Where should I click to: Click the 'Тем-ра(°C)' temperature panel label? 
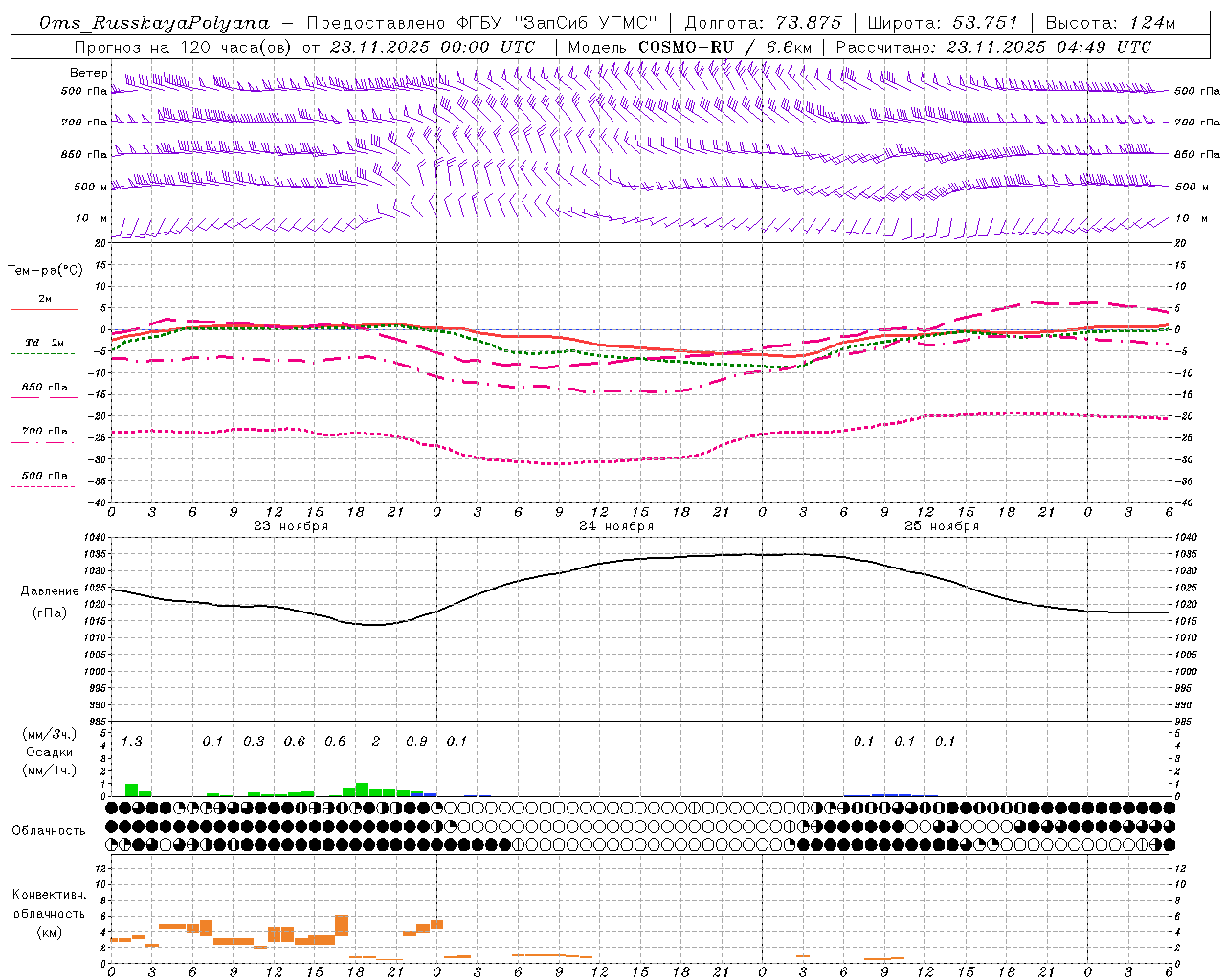[45, 271]
